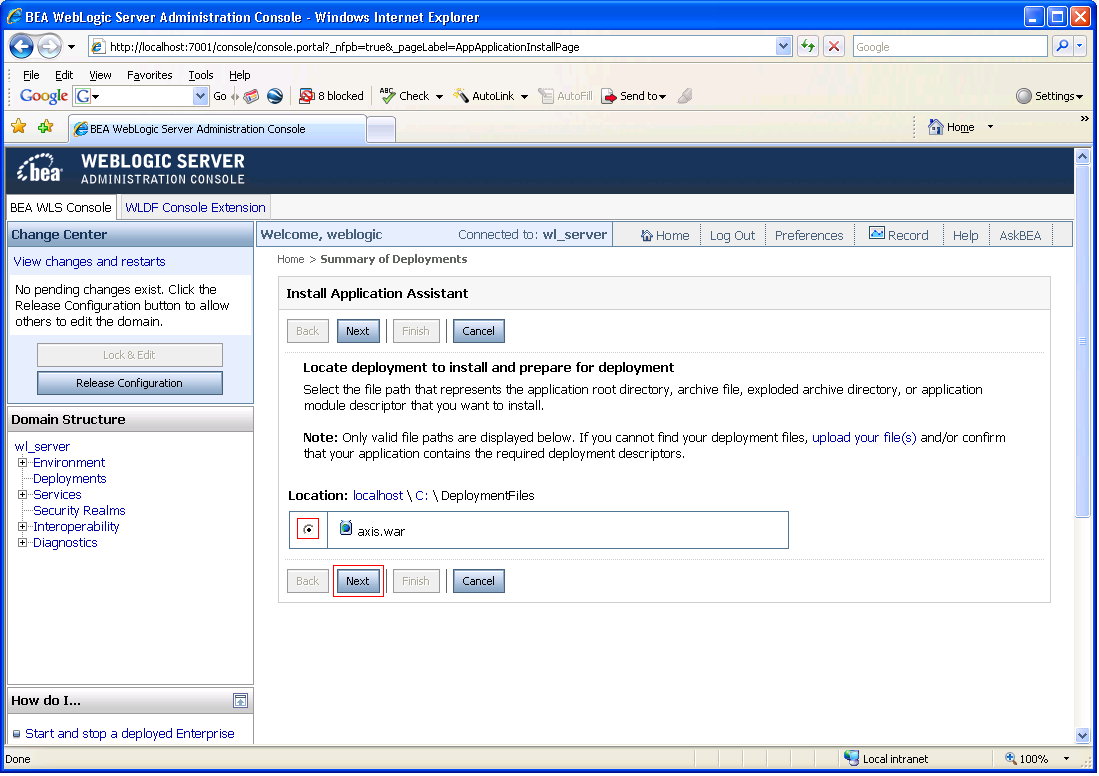The height and width of the screenshot is (776, 1099).
Task: Click the How do I panel minimize icon
Action: (240, 700)
